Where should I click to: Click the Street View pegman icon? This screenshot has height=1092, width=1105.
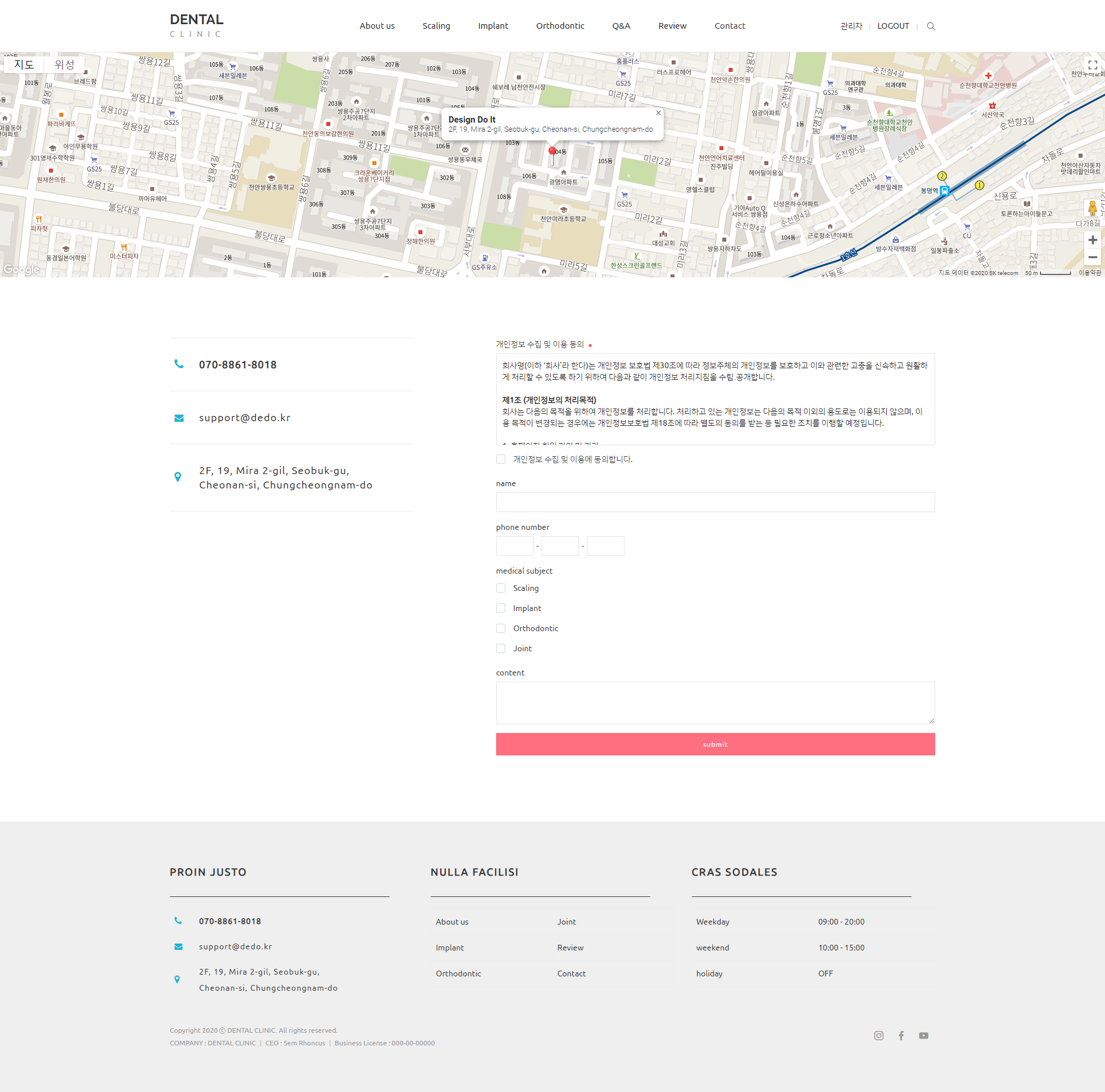point(1092,208)
